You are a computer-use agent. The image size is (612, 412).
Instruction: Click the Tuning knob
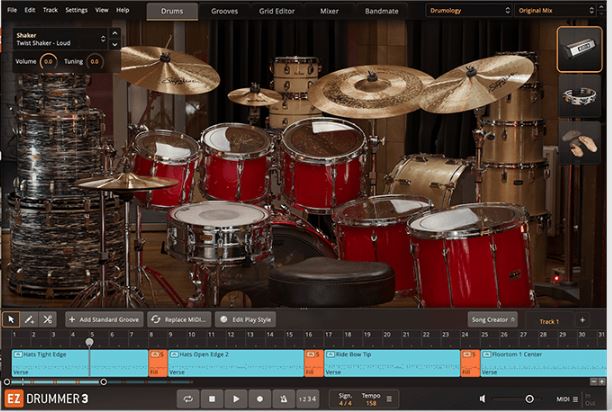pyautogui.click(x=94, y=62)
